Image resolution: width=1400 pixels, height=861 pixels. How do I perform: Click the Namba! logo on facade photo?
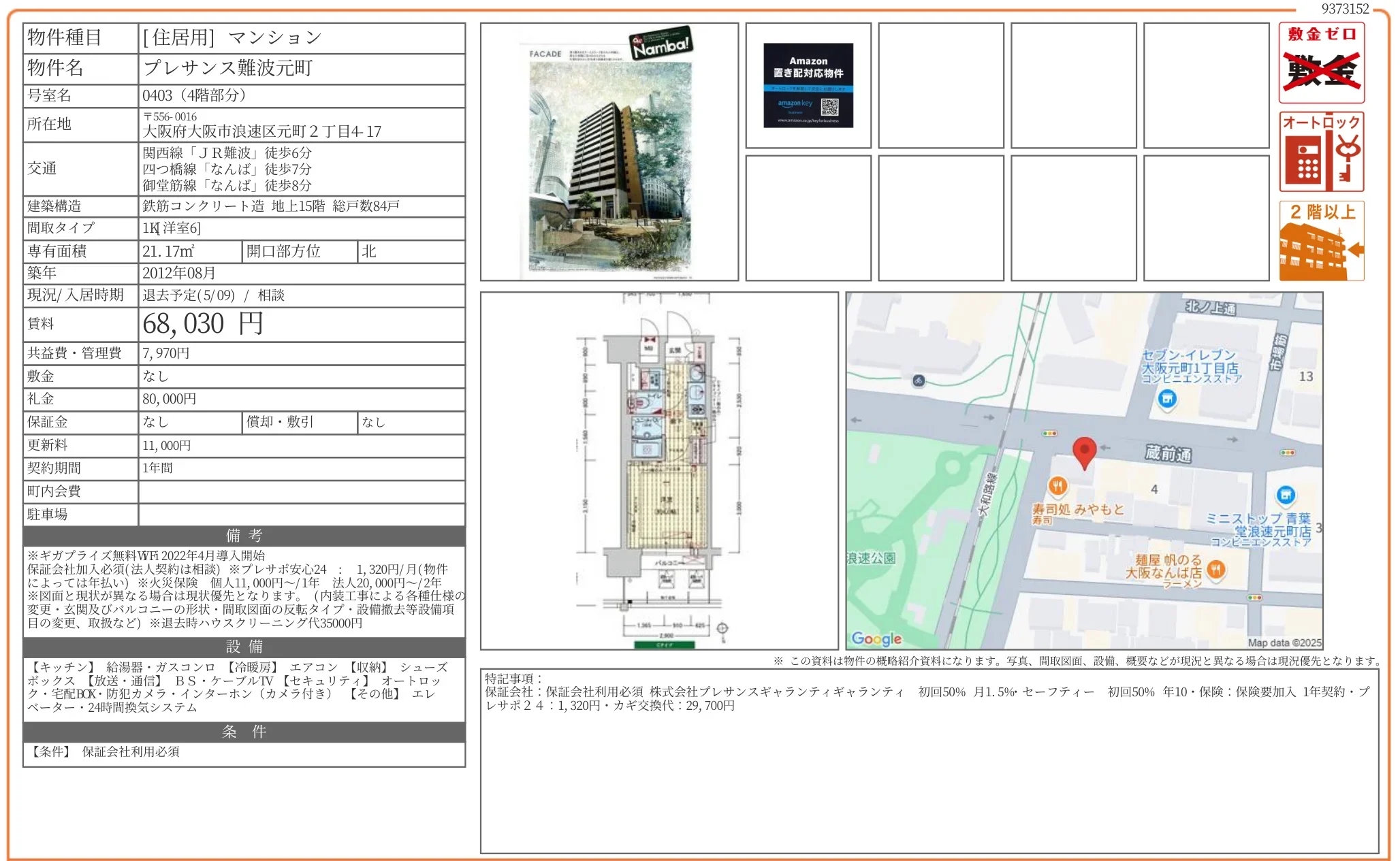(x=660, y=44)
